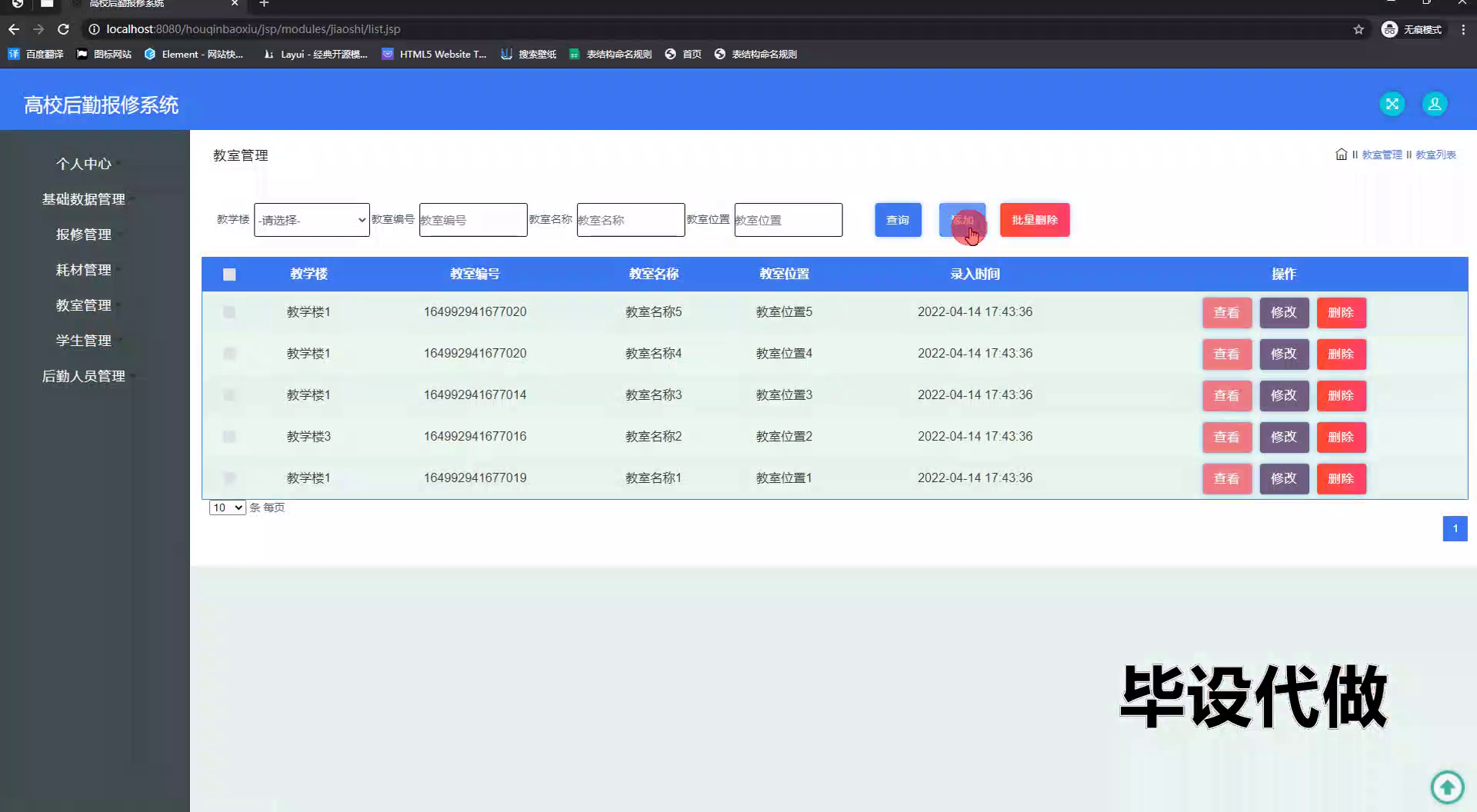The image size is (1477, 812).
Task: View details of 教室名称1 row
Action: [1227, 479]
